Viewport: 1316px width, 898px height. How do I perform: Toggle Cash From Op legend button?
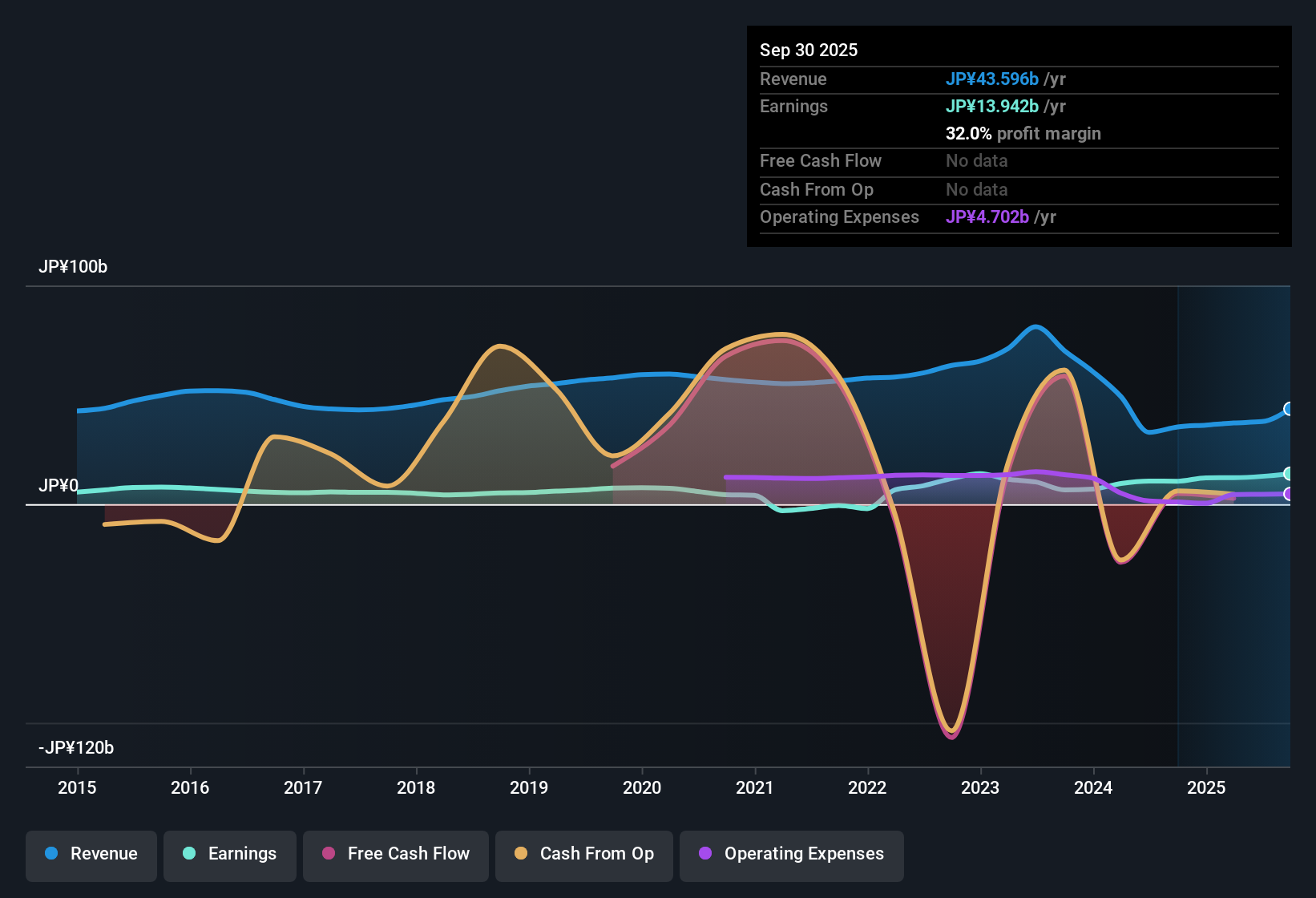tap(584, 855)
